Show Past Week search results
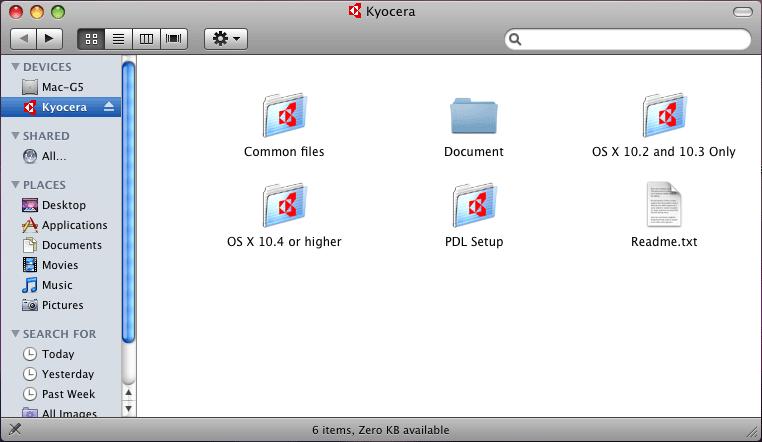The width and height of the screenshot is (762, 442). click(61, 394)
